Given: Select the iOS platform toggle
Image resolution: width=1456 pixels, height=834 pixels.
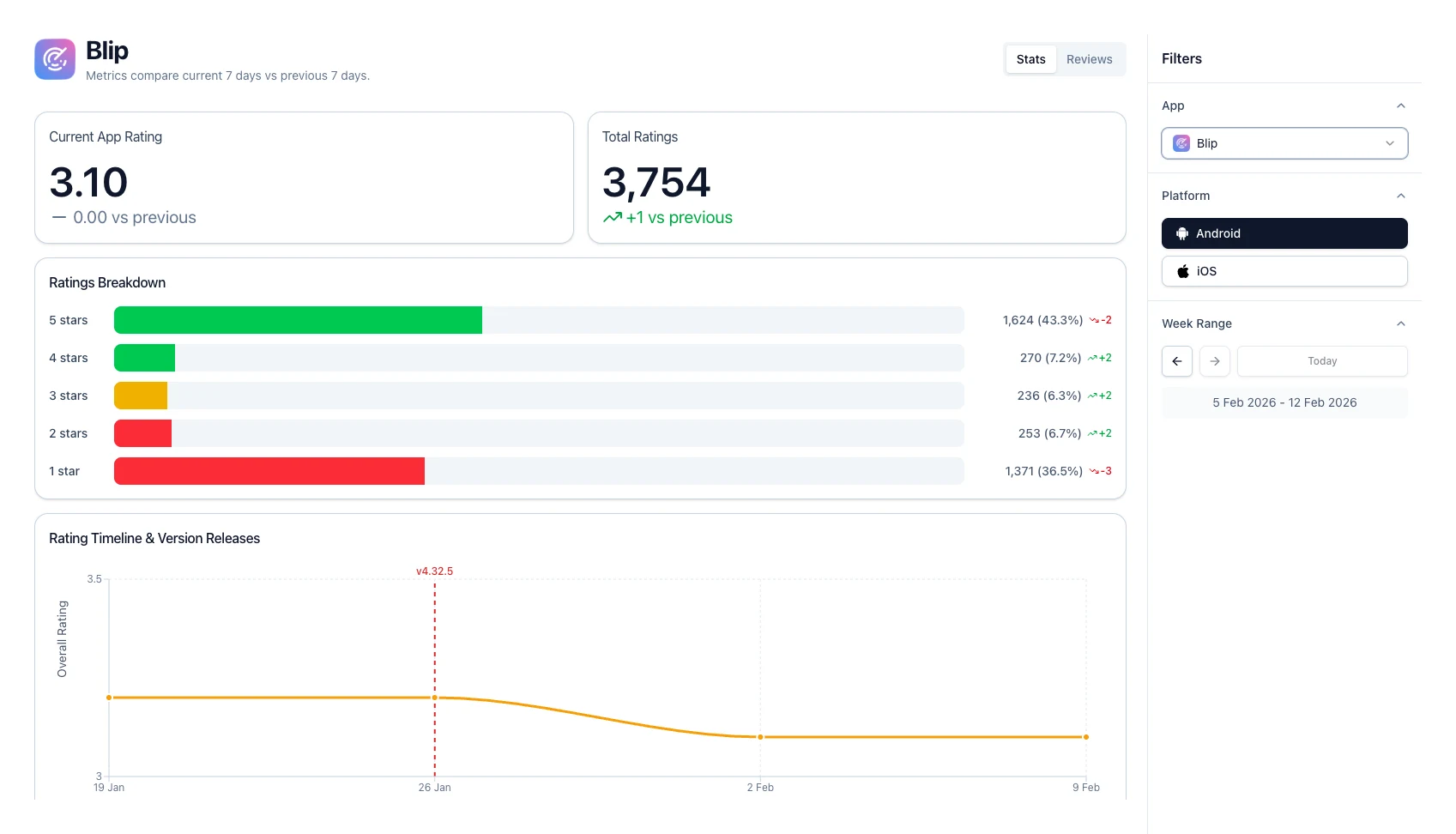Looking at the screenshot, I should [x=1284, y=271].
